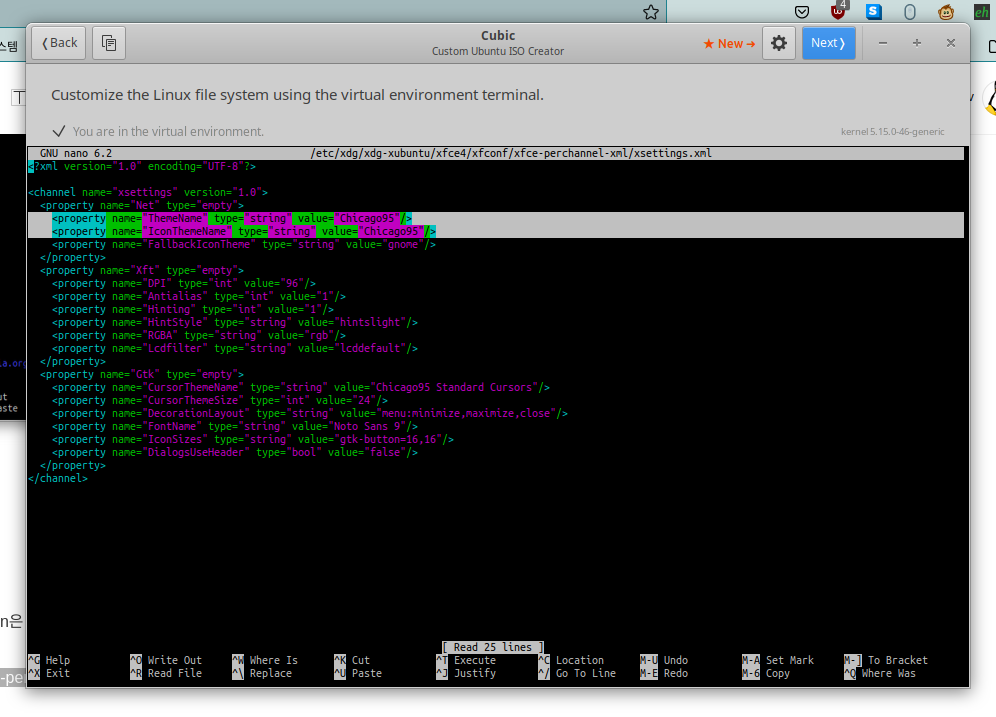Click the IconSizes property line

[253, 439]
